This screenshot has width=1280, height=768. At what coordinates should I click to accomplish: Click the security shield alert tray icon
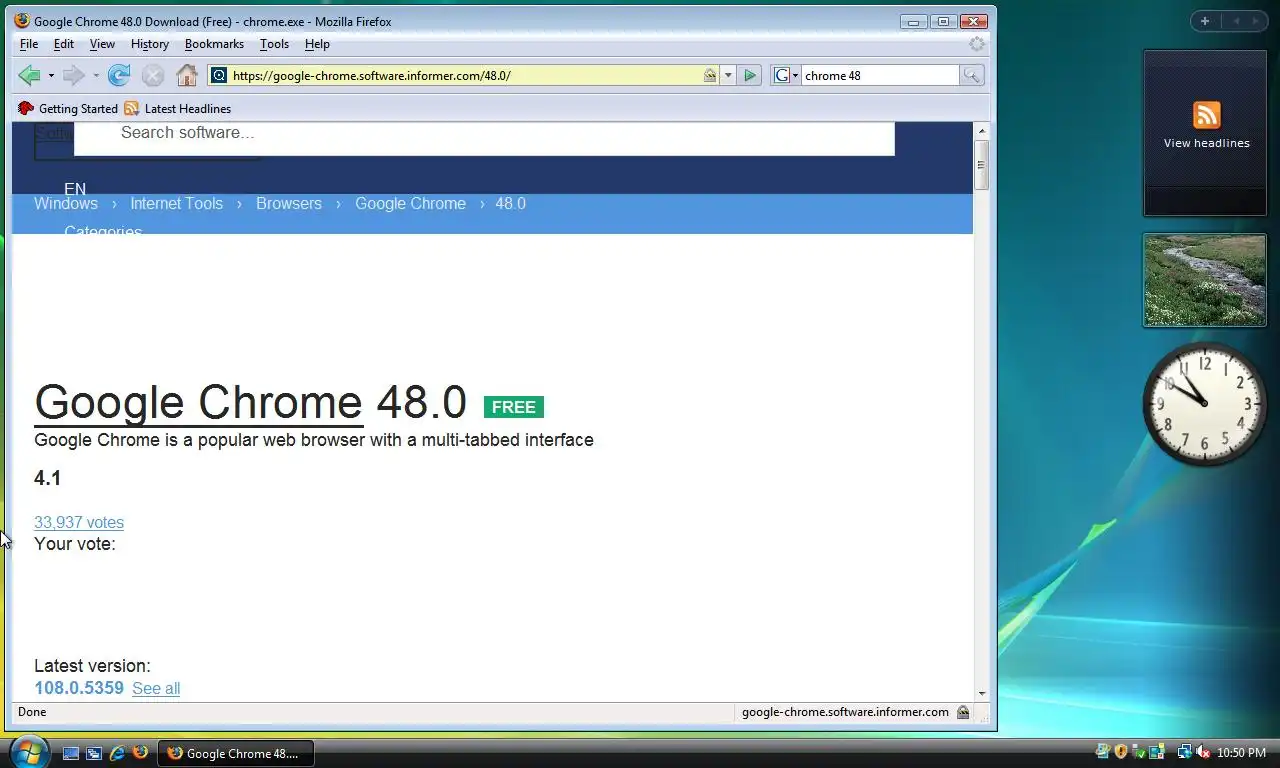(x=1121, y=752)
